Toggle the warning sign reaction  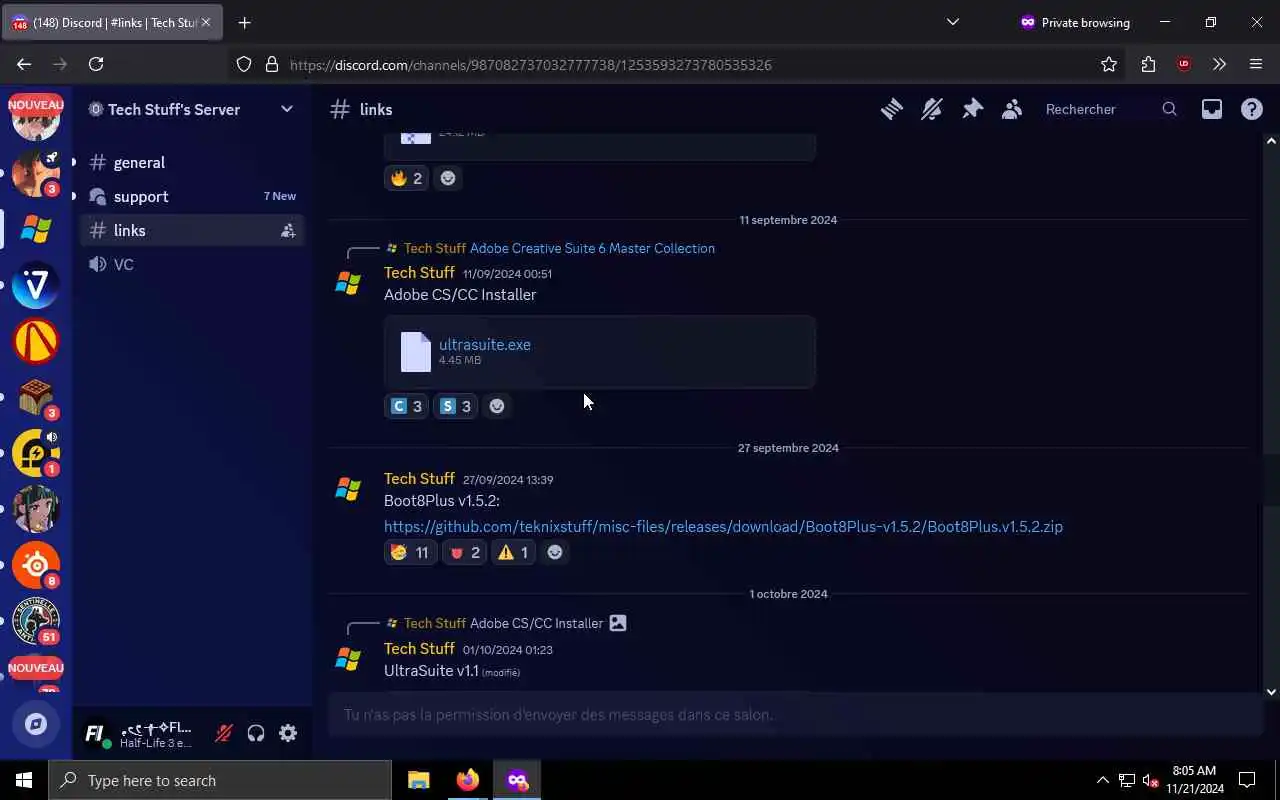pyautogui.click(x=514, y=552)
